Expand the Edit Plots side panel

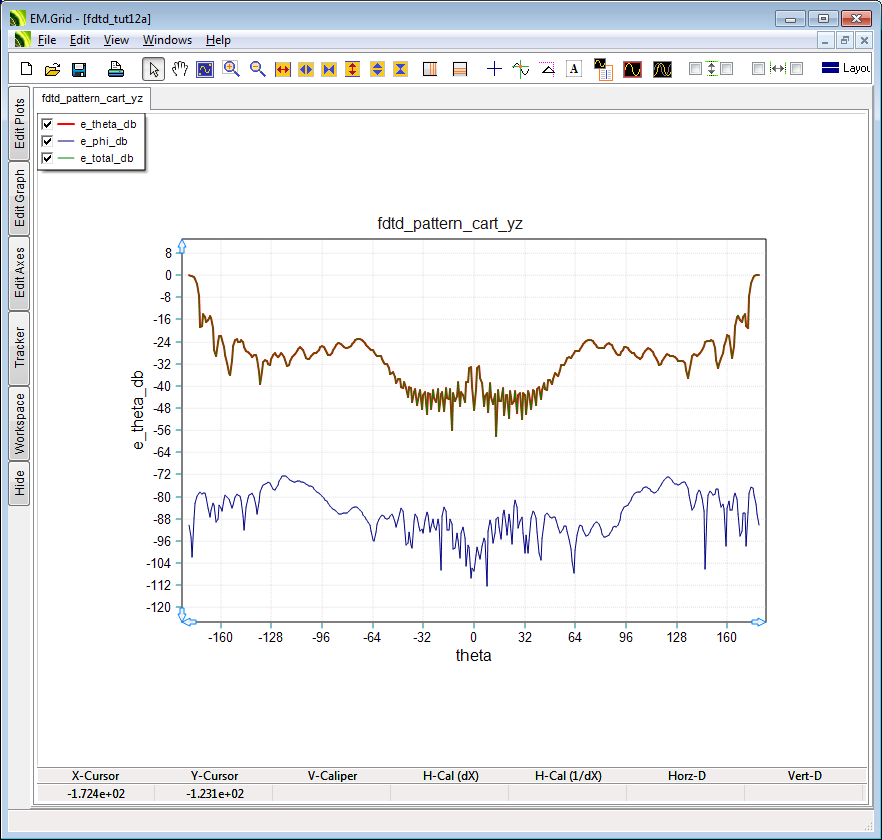tap(19, 123)
